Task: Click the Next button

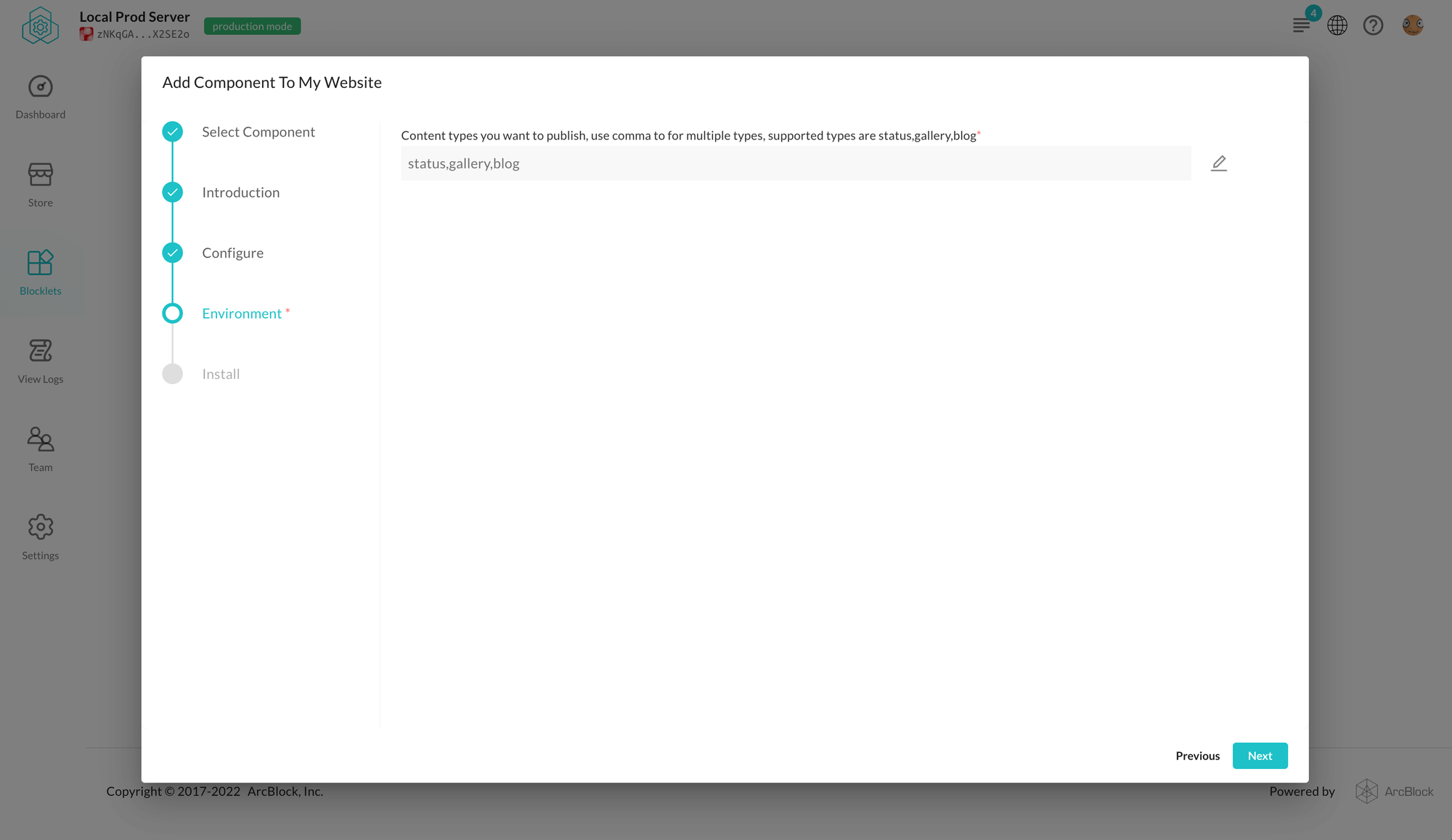Action: (x=1260, y=755)
